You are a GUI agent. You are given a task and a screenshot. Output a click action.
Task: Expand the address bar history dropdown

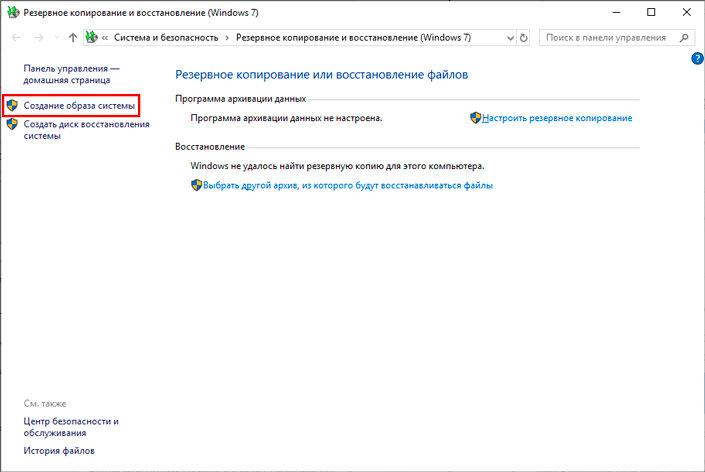[x=510, y=38]
